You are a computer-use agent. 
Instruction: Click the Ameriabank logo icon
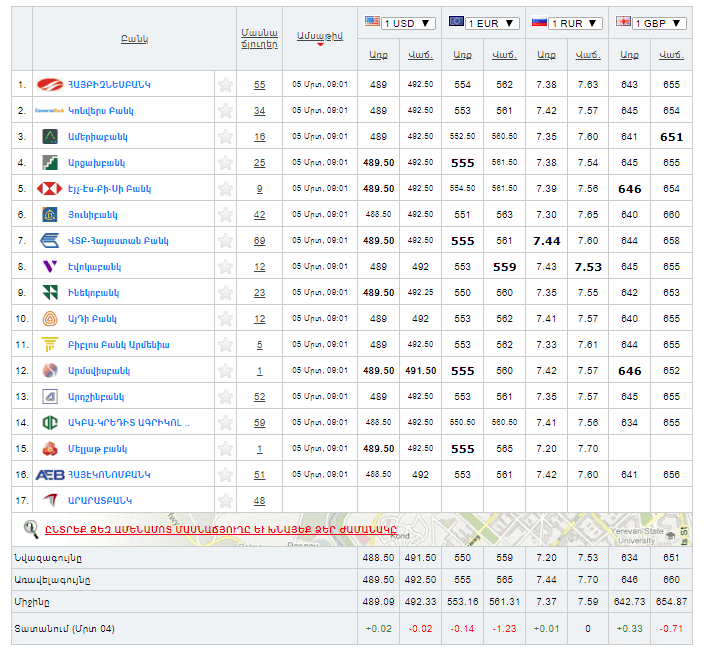(x=49, y=136)
